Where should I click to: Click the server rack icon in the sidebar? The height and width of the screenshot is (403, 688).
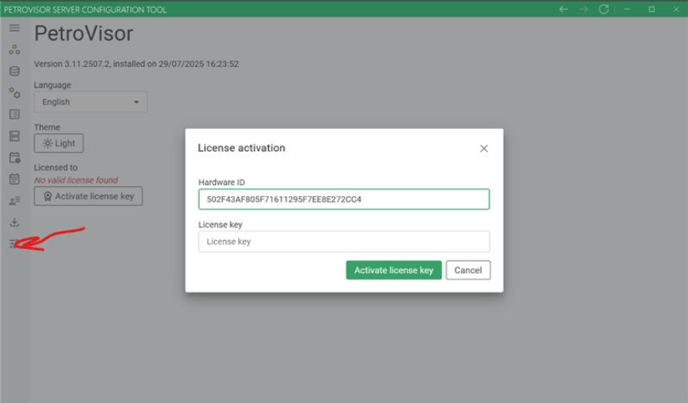coord(14,136)
